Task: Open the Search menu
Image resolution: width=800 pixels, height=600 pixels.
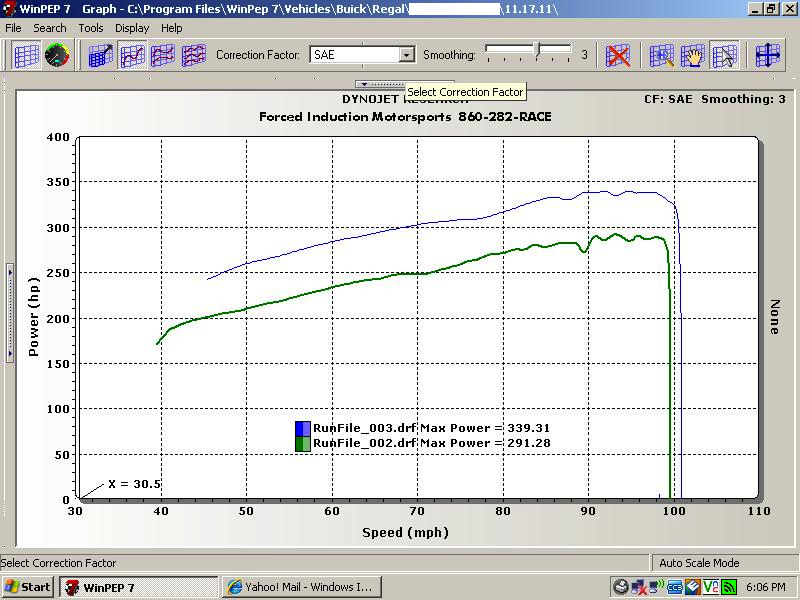Action: click(49, 28)
